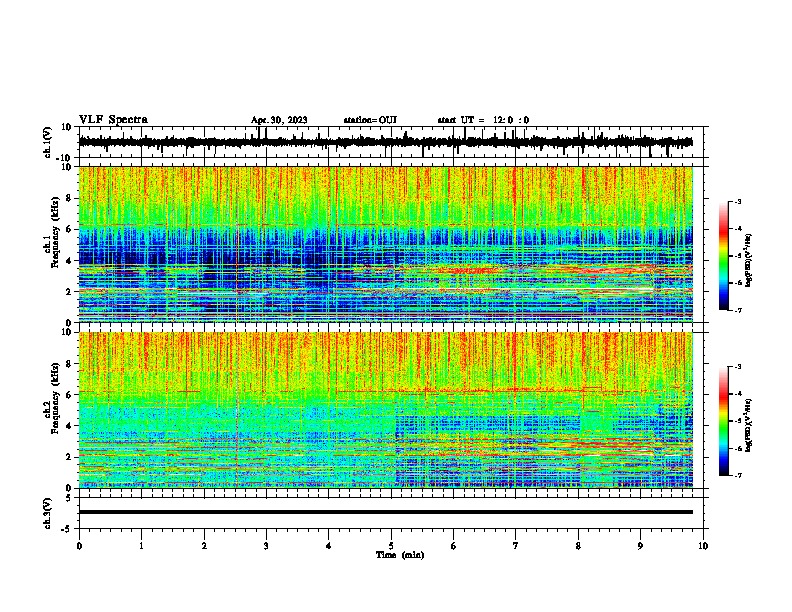Click the "6" tick on the time axis
792x612 pixels.
[x=453, y=546]
